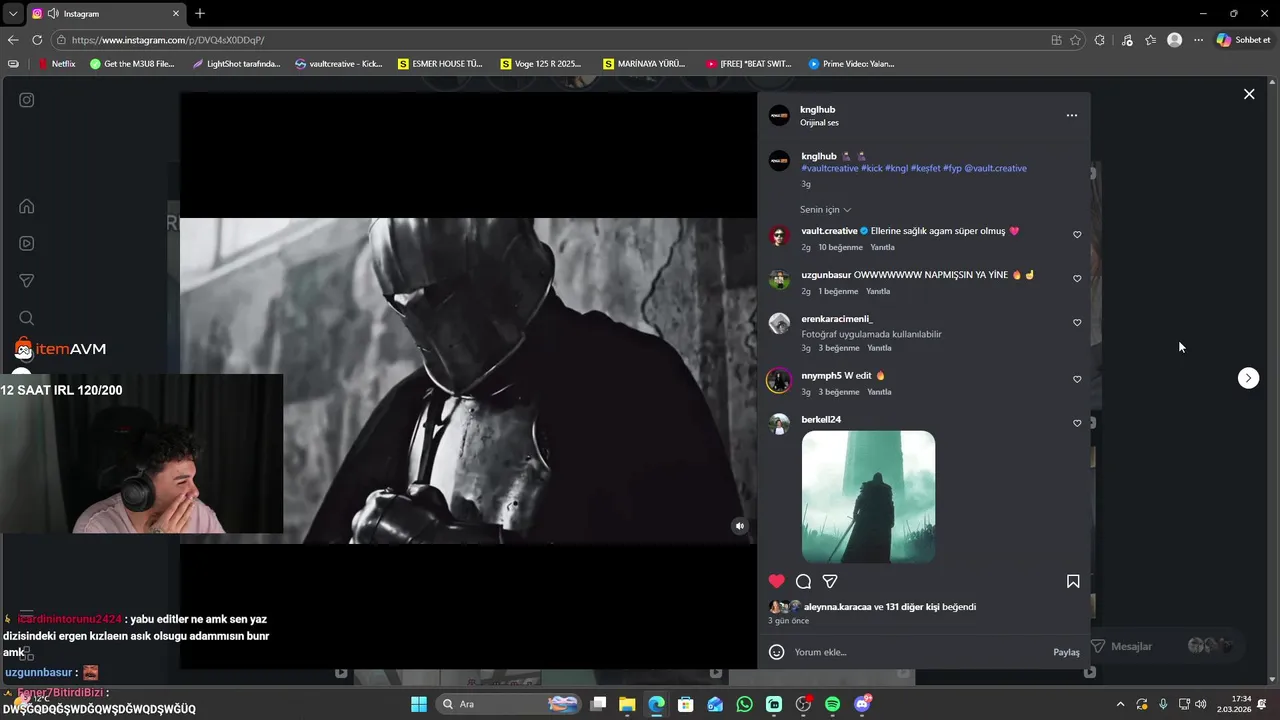Image resolution: width=1280 pixels, height=720 pixels.
Task: View '10 beğenme' likes on vault.creative comment
Action: click(840, 247)
